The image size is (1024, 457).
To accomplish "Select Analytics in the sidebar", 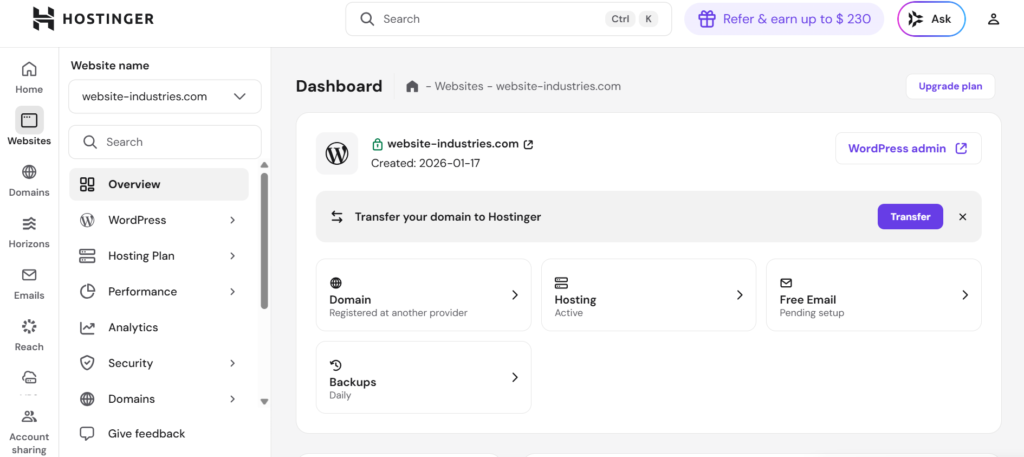I will pyautogui.click(x=133, y=327).
